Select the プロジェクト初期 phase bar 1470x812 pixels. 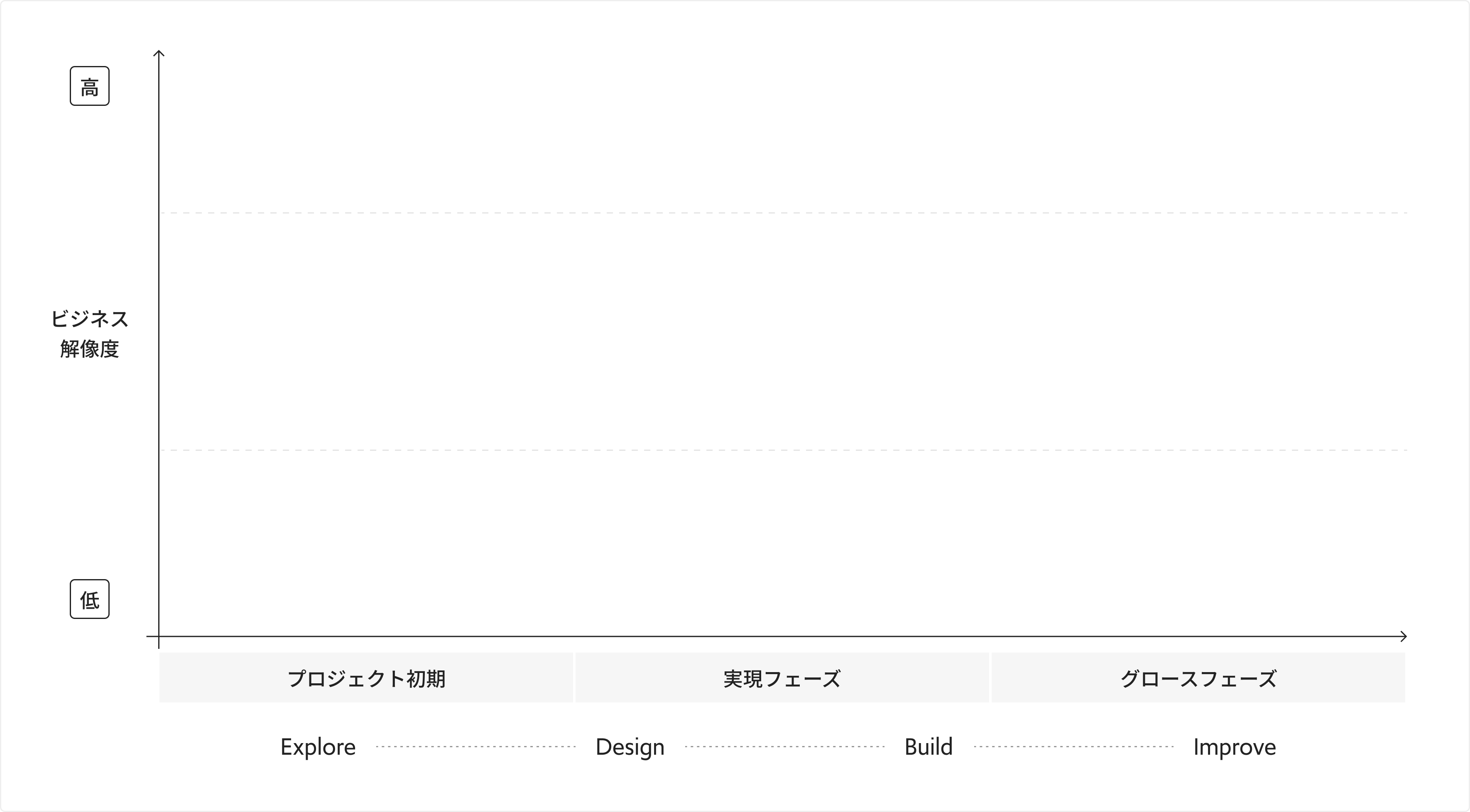click(366, 678)
